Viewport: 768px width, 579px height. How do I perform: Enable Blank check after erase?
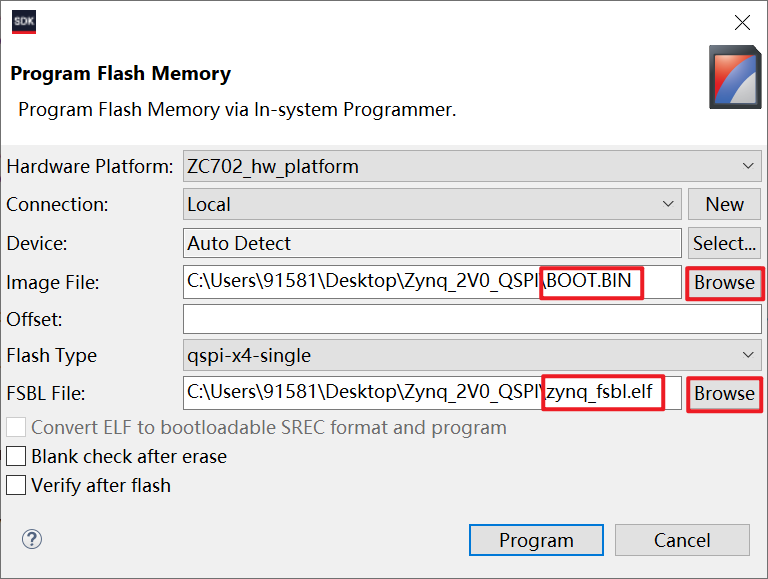pyautogui.click(x=16, y=456)
